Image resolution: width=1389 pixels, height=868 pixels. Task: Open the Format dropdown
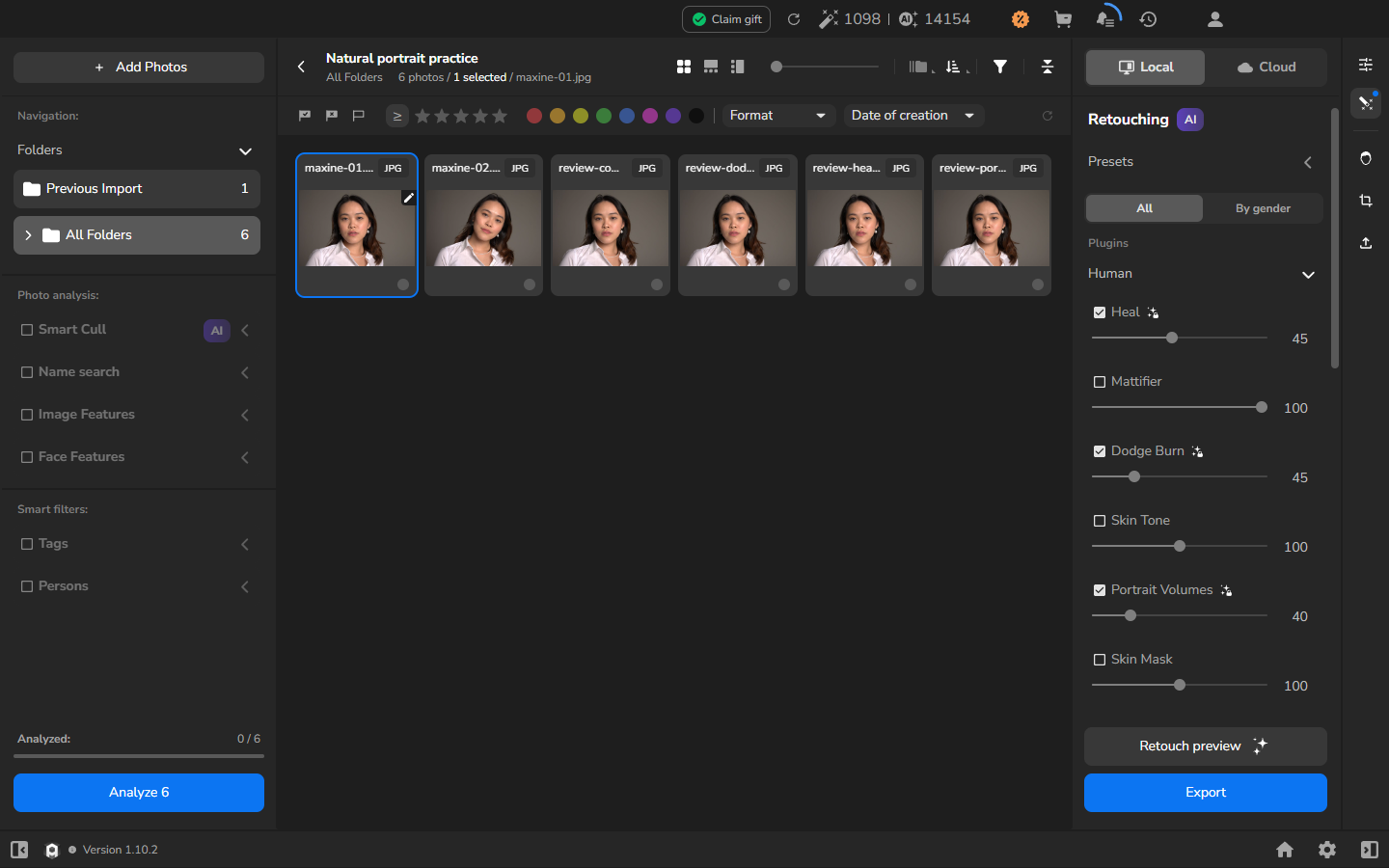coord(777,116)
